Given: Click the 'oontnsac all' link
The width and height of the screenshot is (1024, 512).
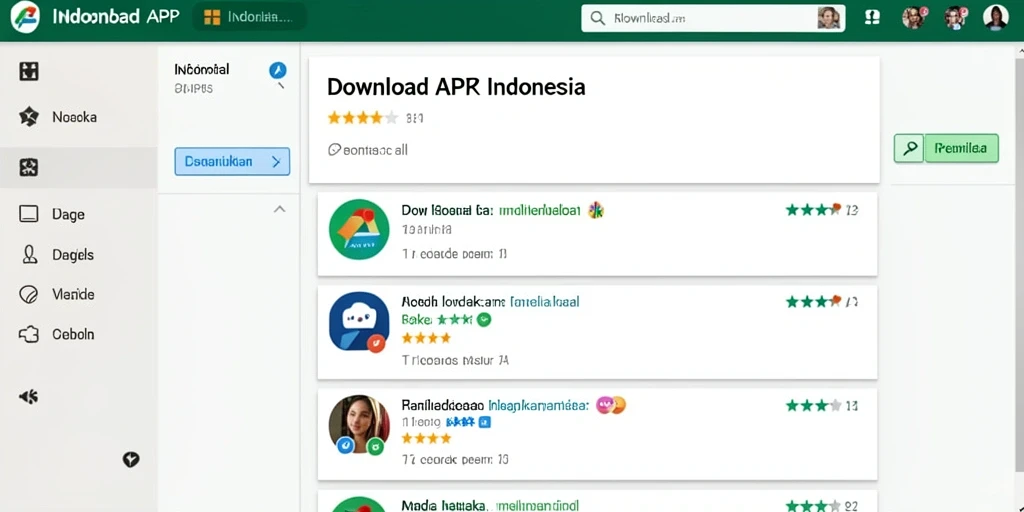Looking at the screenshot, I should tap(368, 150).
